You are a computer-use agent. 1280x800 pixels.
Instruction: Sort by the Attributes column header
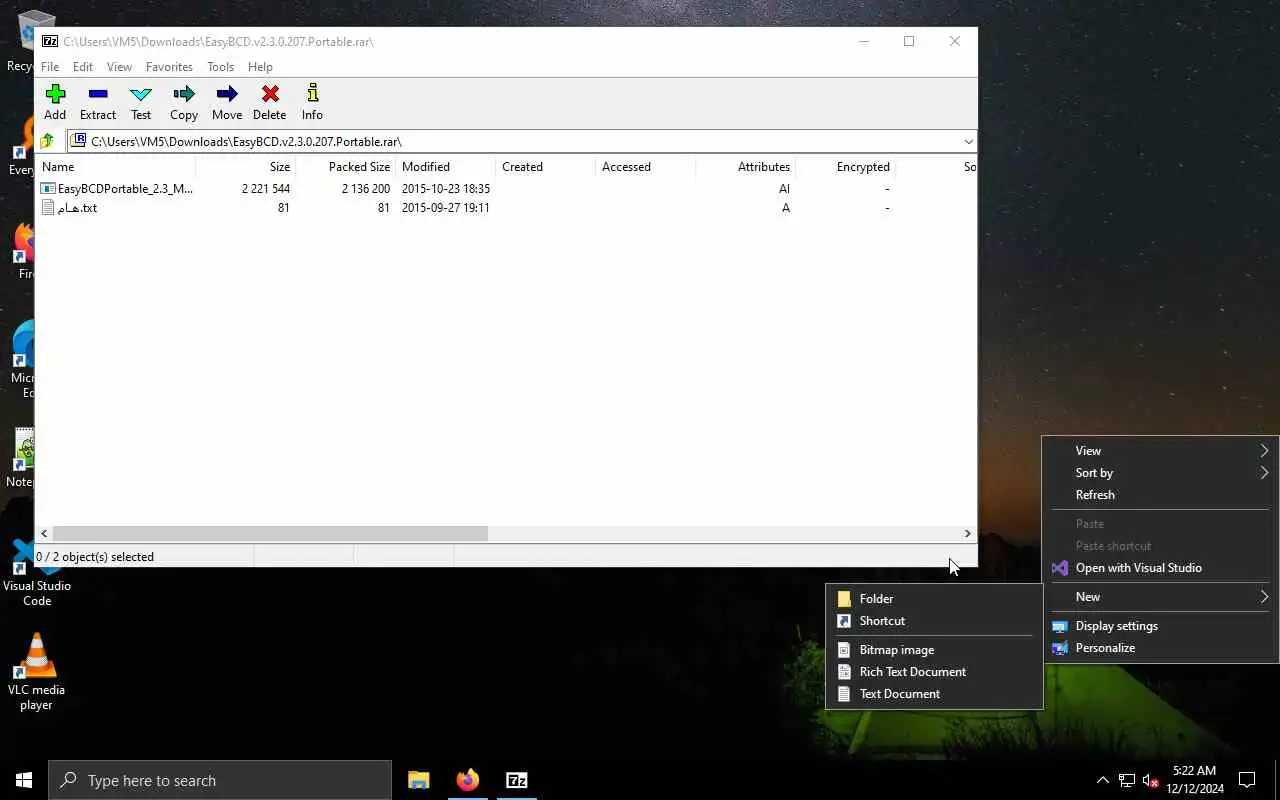745,167
